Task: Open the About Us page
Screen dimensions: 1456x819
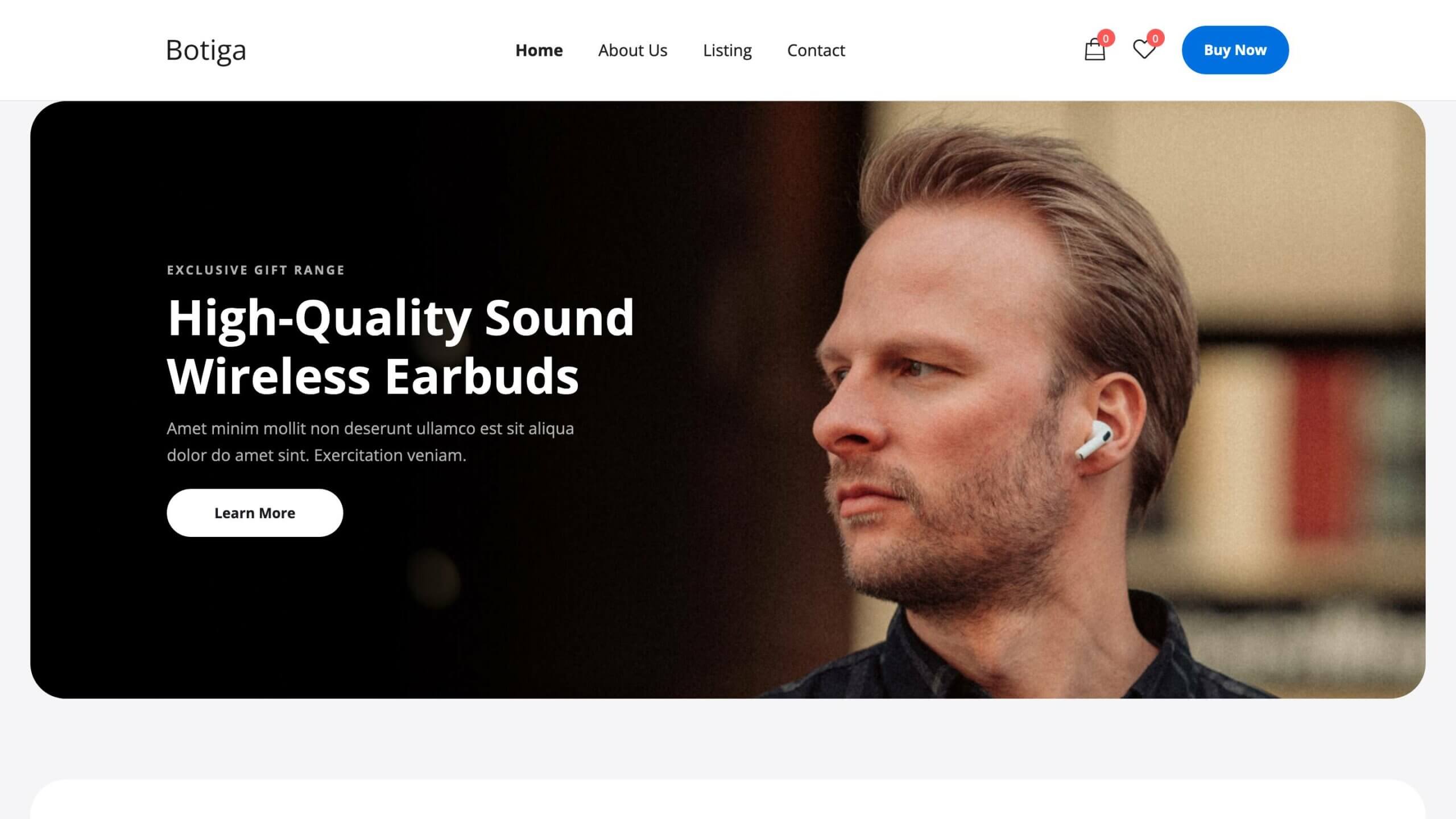Action: [x=632, y=50]
